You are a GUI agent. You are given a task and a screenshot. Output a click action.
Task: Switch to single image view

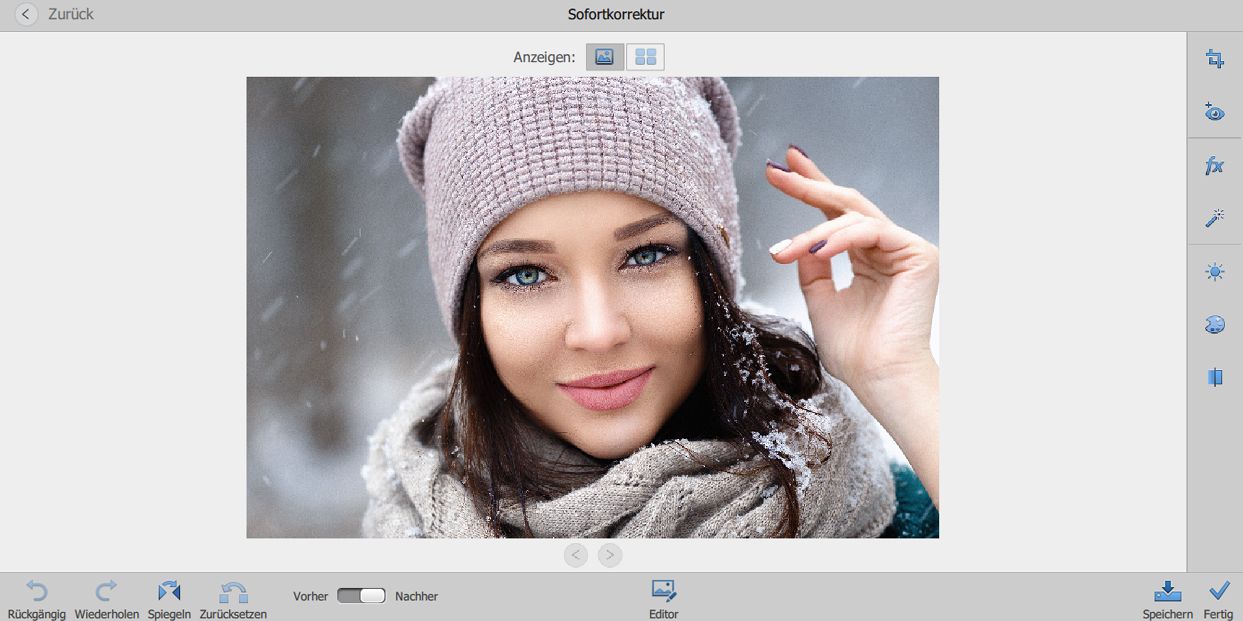tap(605, 57)
